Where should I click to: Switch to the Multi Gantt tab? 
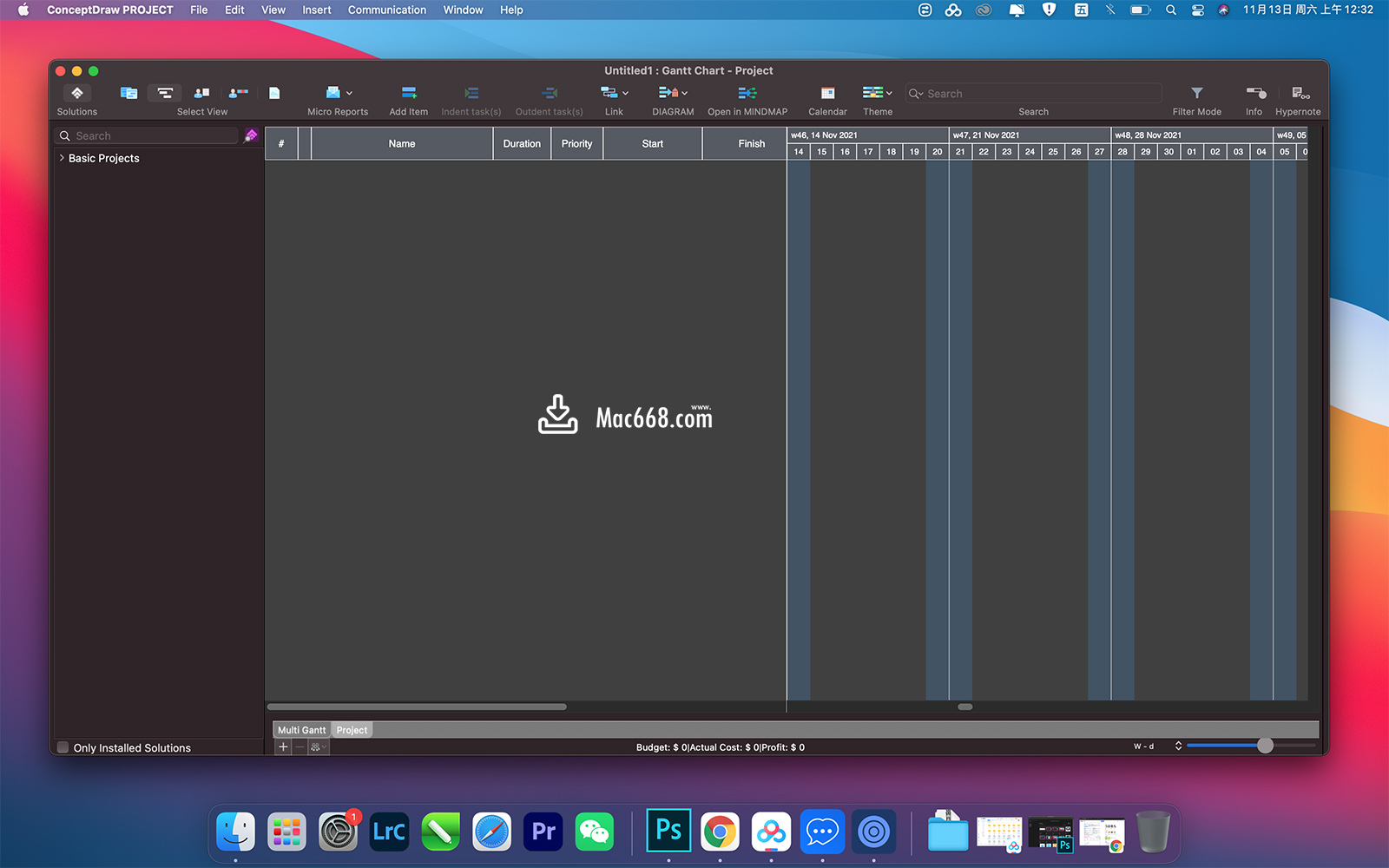(301, 730)
